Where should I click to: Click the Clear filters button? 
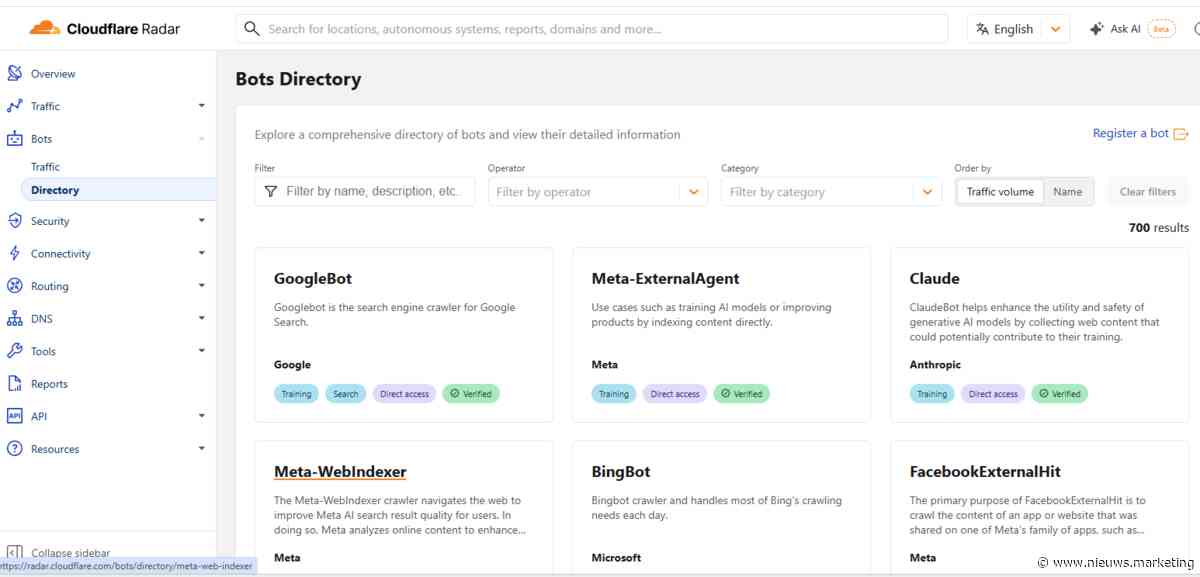point(1147,192)
